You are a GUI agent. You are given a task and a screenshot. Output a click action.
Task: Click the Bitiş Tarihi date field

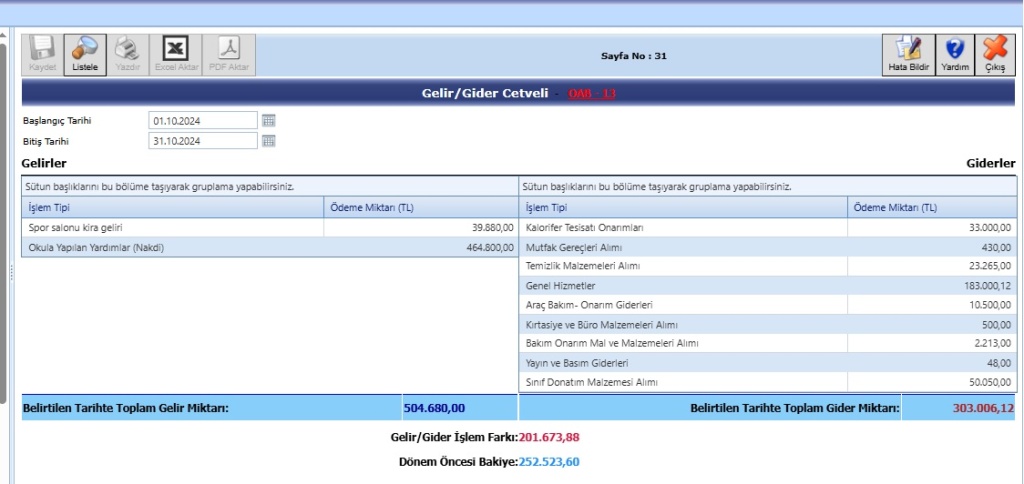(203, 141)
